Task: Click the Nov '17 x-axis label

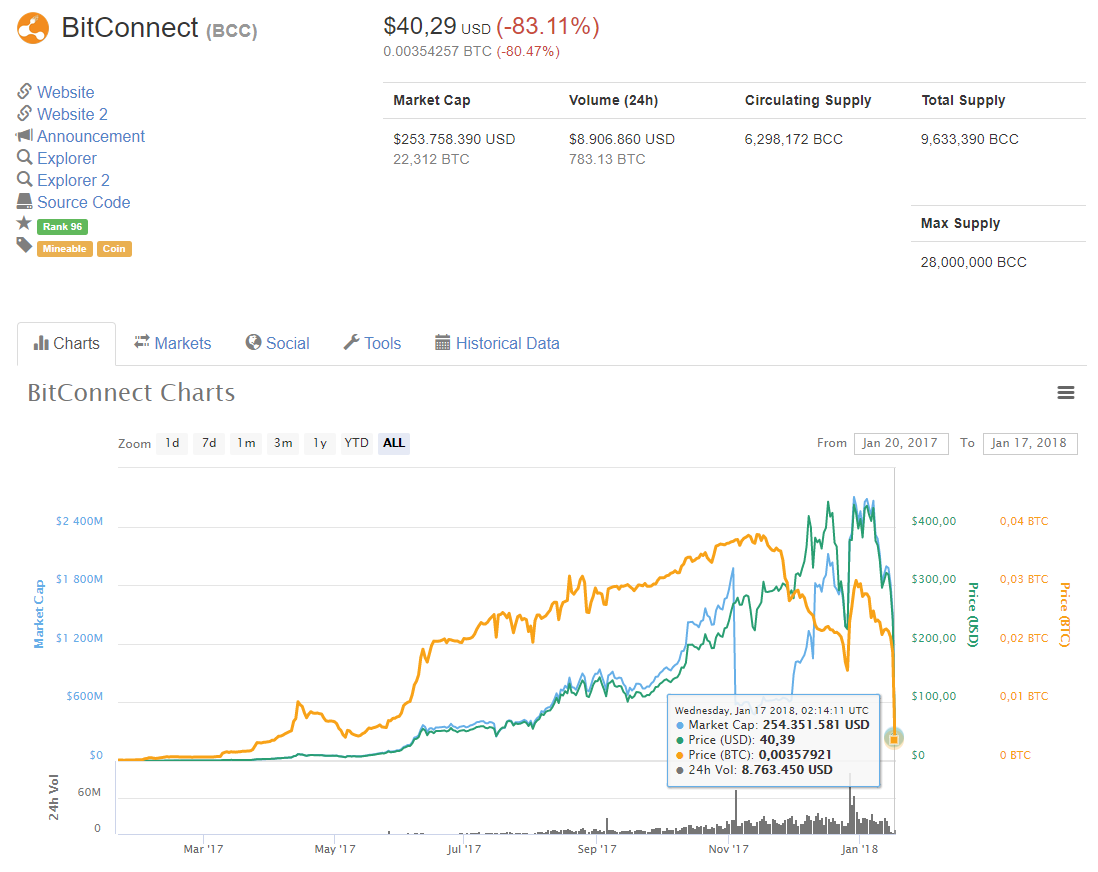Action: [728, 849]
